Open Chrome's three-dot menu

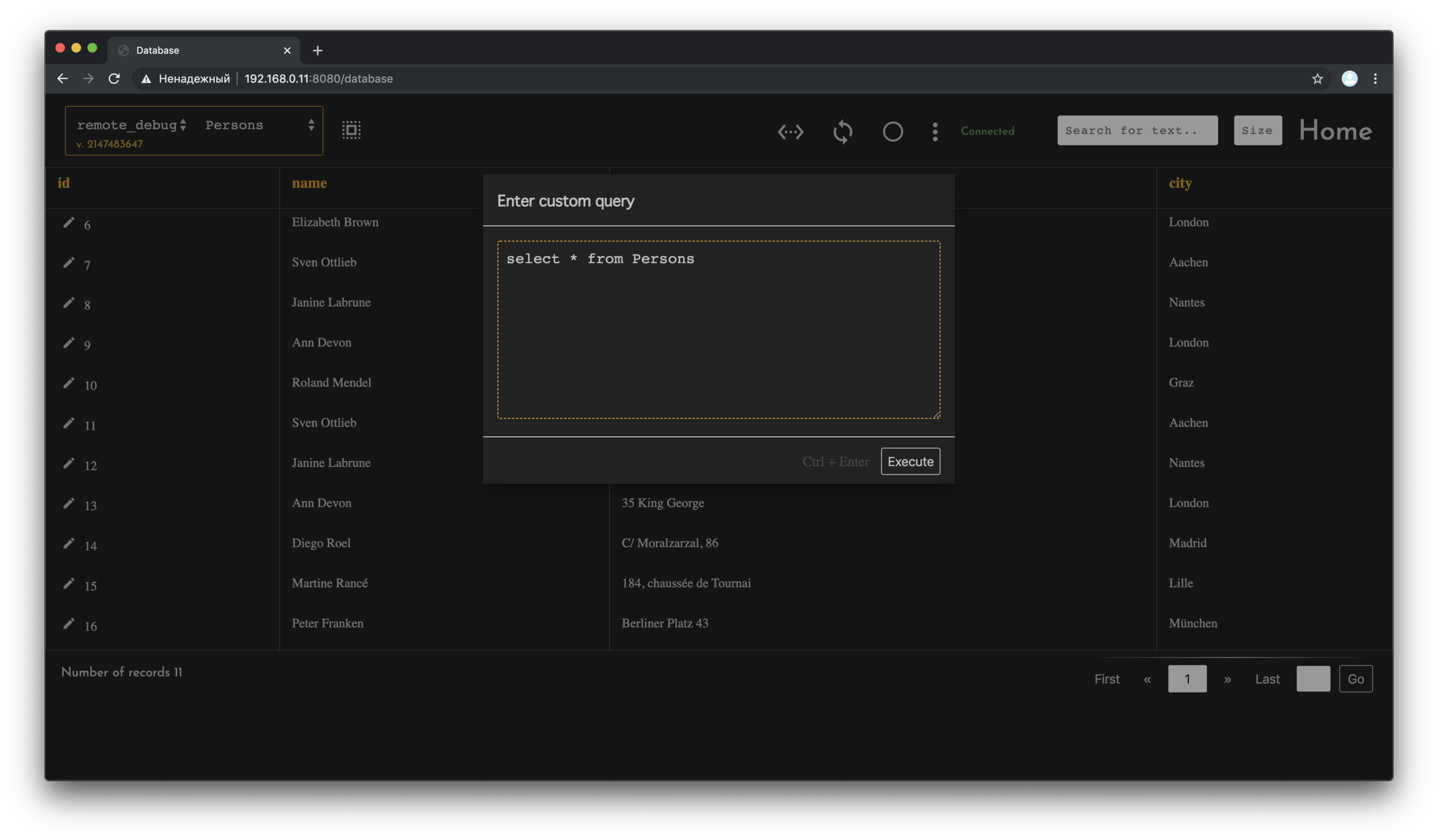click(1375, 79)
